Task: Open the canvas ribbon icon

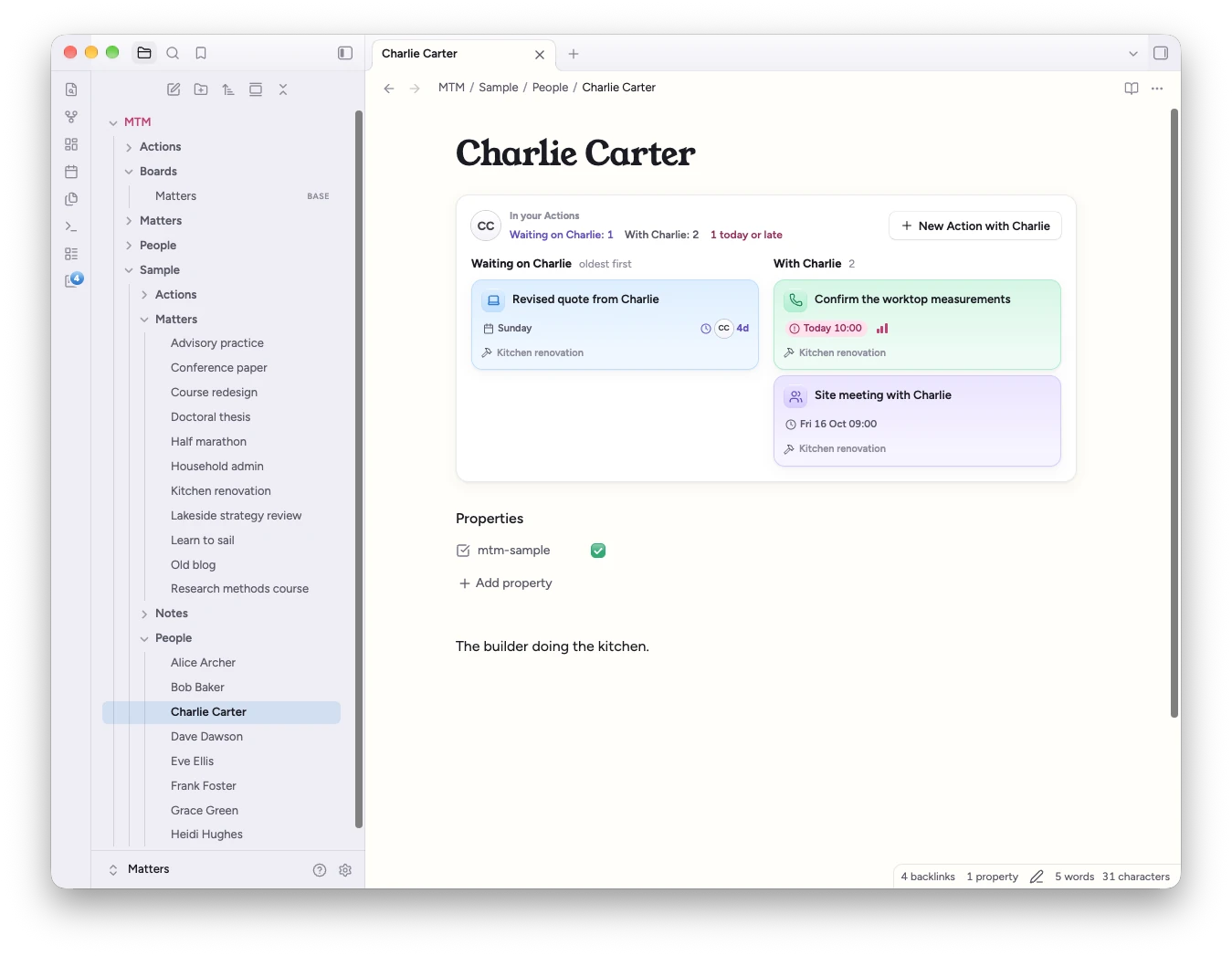Action: click(x=71, y=144)
